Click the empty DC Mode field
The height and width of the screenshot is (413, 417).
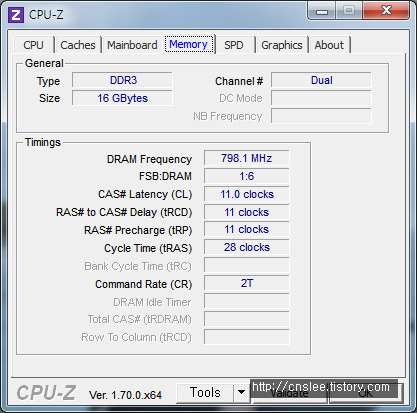pyautogui.click(x=321, y=98)
